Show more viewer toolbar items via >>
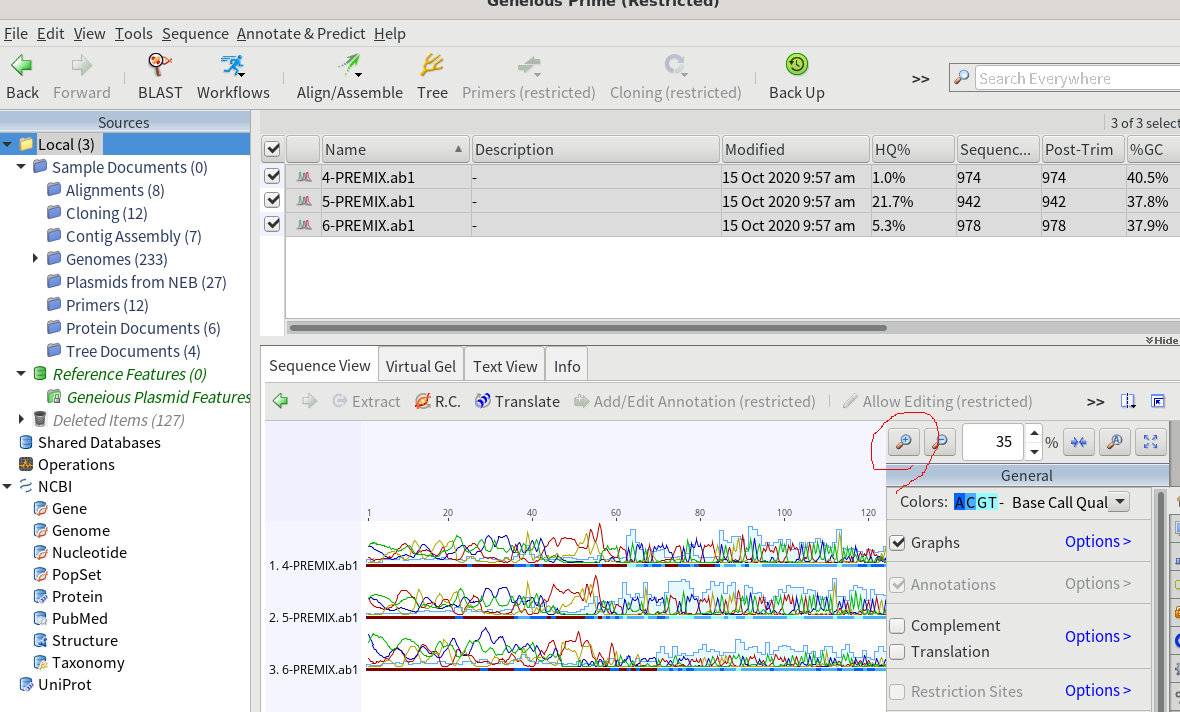1180x712 pixels. click(1096, 402)
